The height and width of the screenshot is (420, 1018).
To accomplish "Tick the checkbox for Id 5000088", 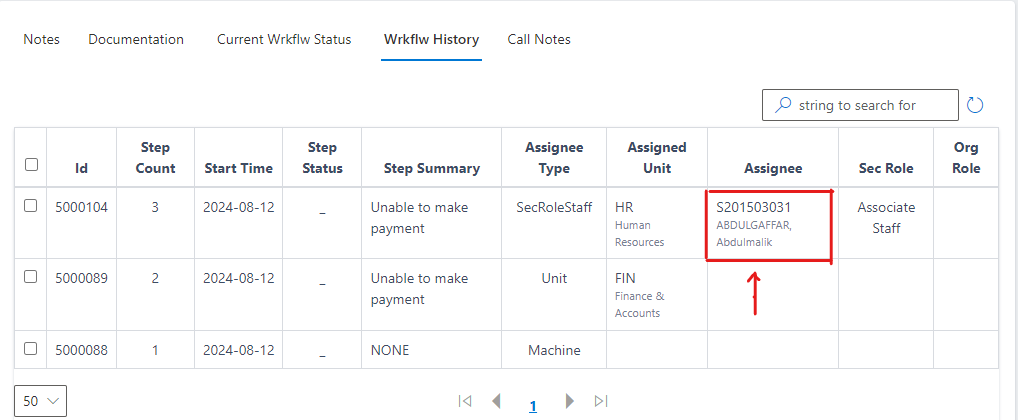I will 31,348.
